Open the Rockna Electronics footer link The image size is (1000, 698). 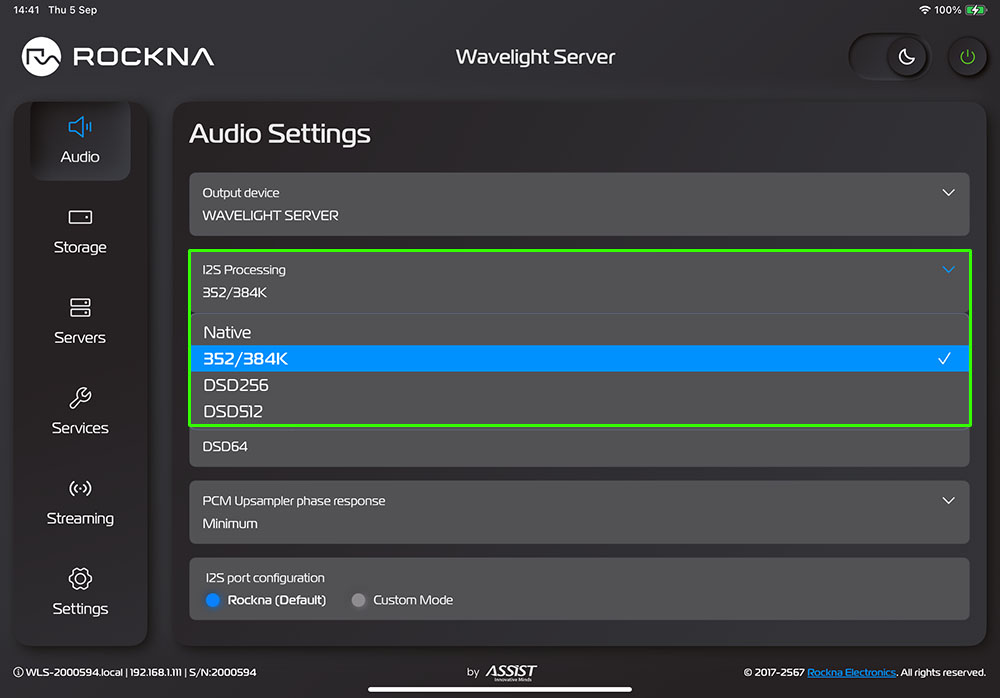(851, 673)
